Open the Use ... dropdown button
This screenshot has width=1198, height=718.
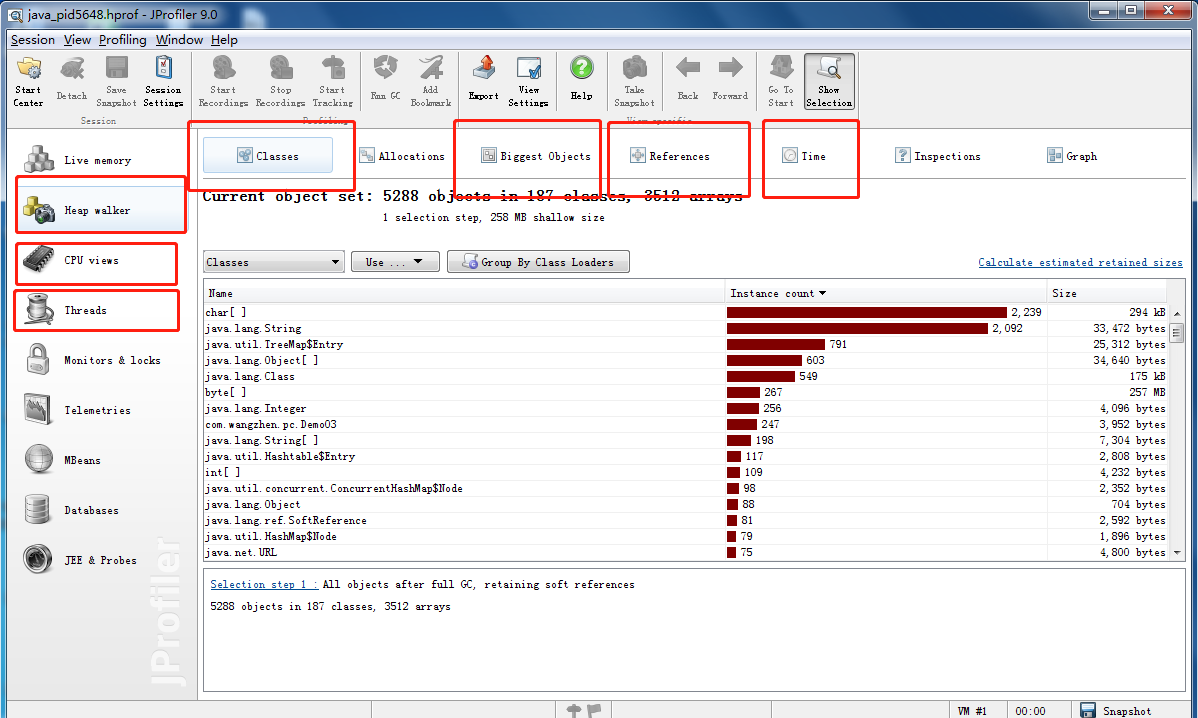point(395,262)
